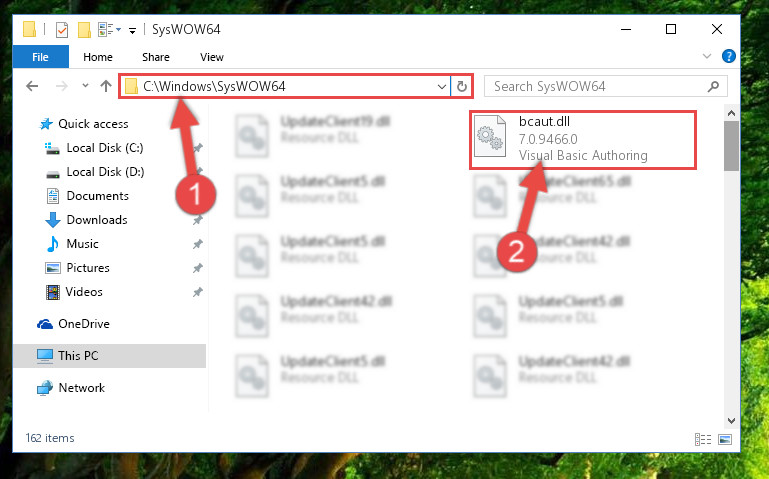
Task: Toggle the pin next to Music
Action: 198,244
